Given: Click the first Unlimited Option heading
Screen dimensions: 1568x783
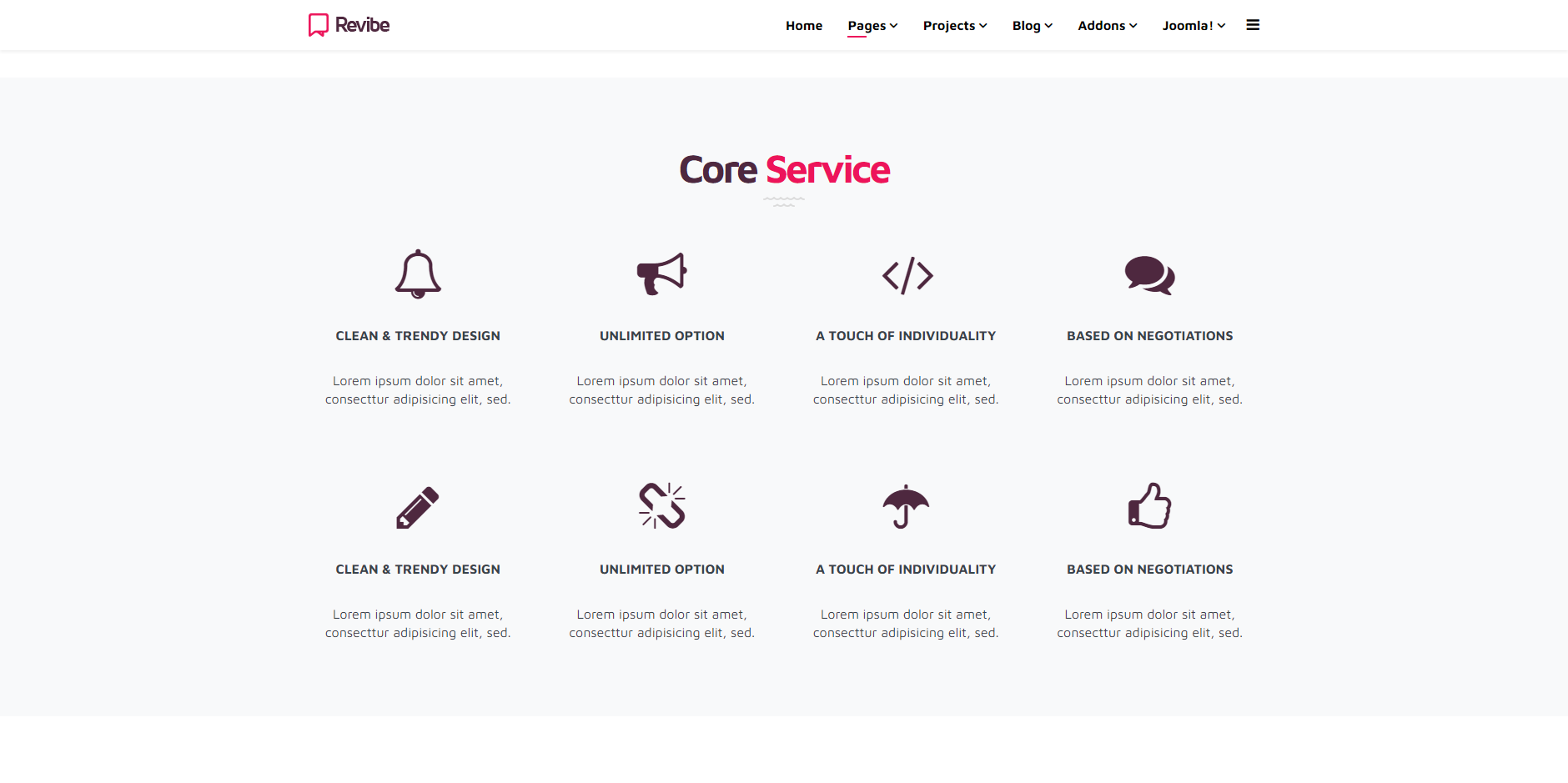Looking at the screenshot, I should (662, 336).
